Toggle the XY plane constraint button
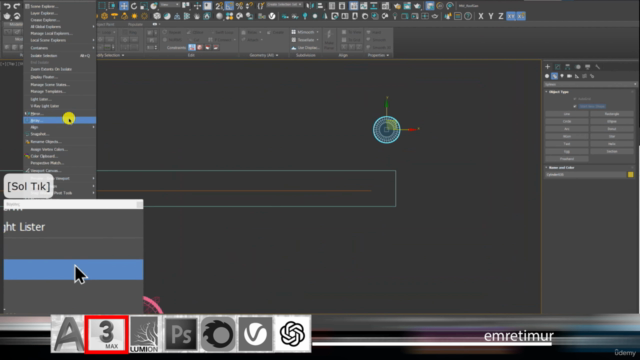 click(x=511, y=16)
